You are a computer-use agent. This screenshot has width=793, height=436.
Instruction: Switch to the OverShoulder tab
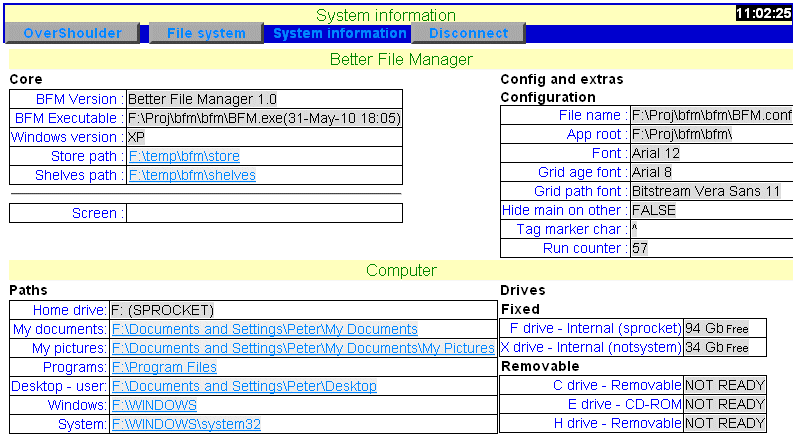click(x=72, y=33)
